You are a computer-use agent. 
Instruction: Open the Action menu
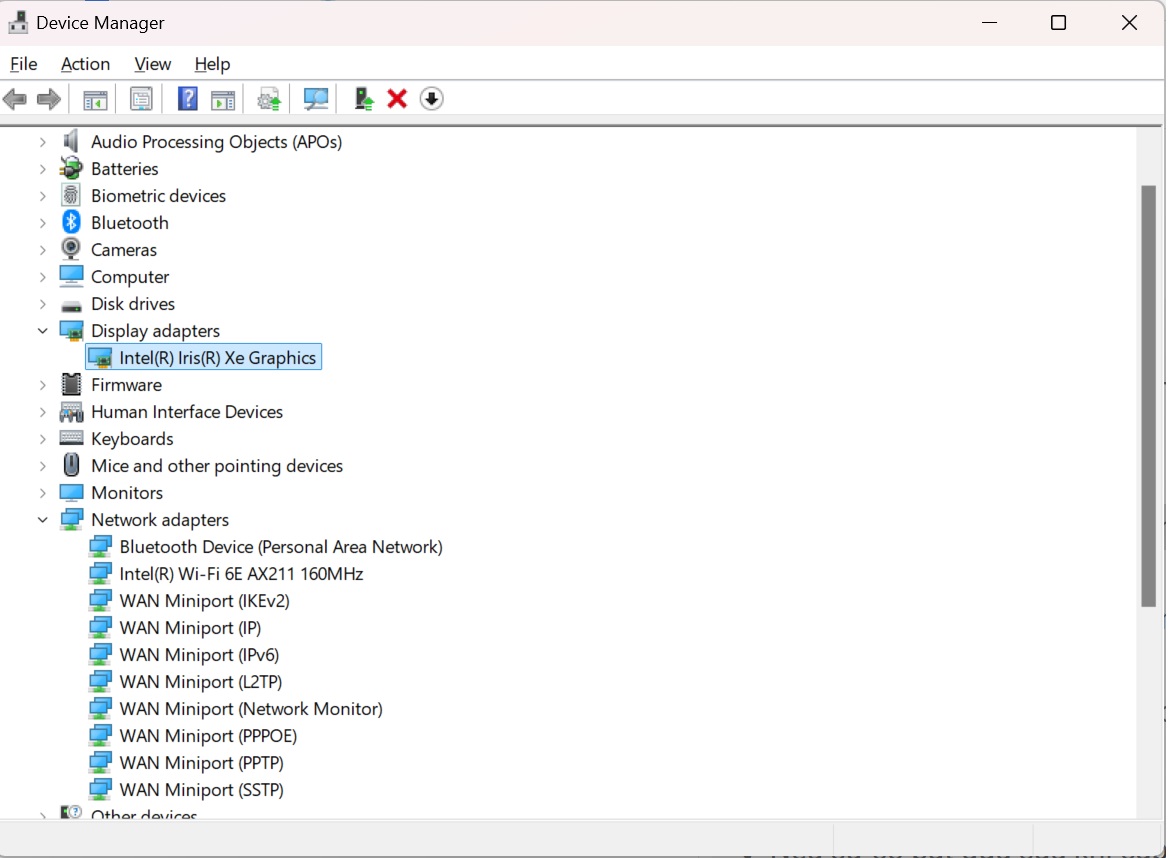pos(85,64)
